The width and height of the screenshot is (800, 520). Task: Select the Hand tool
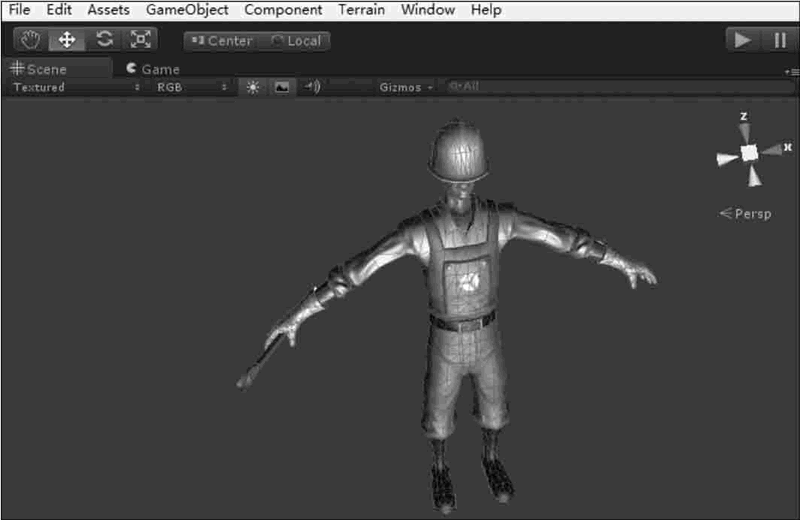(32, 40)
